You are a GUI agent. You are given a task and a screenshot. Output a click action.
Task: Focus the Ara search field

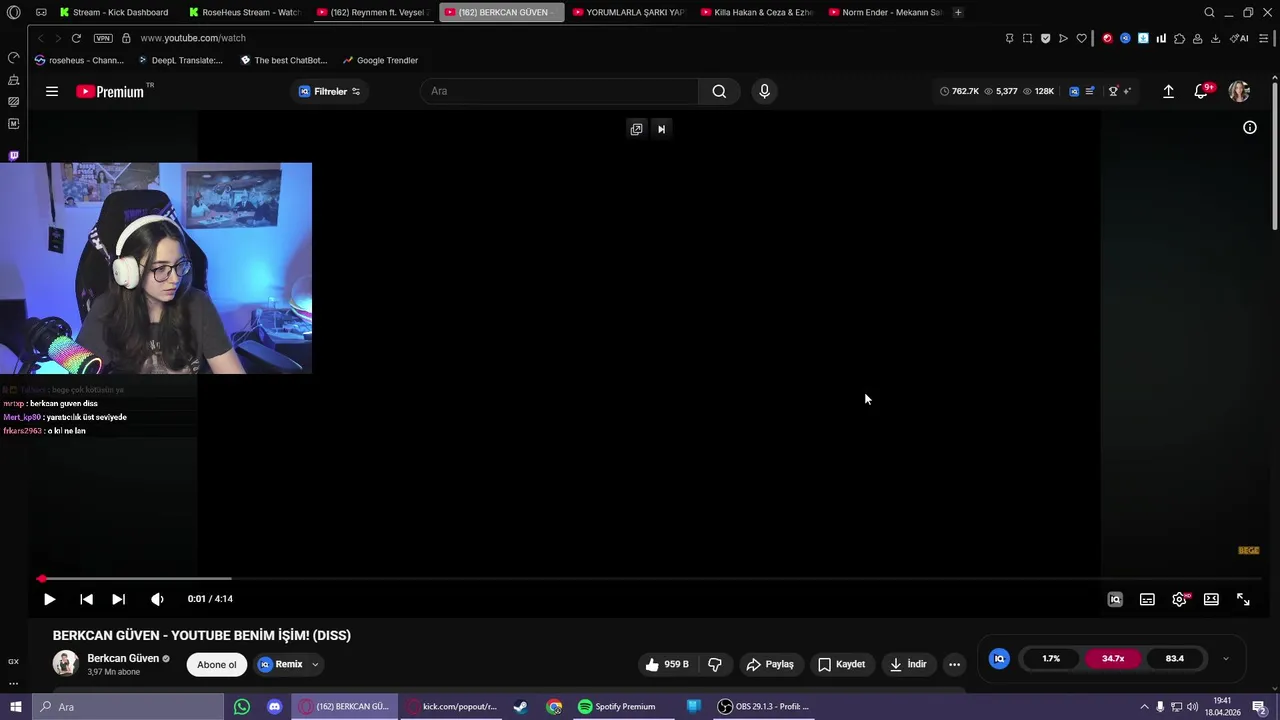point(560,91)
